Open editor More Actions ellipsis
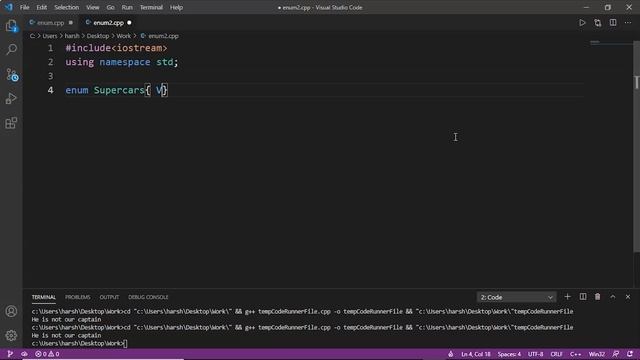The width and height of the screenshot is (640, 360). click(x=628, y=23)
